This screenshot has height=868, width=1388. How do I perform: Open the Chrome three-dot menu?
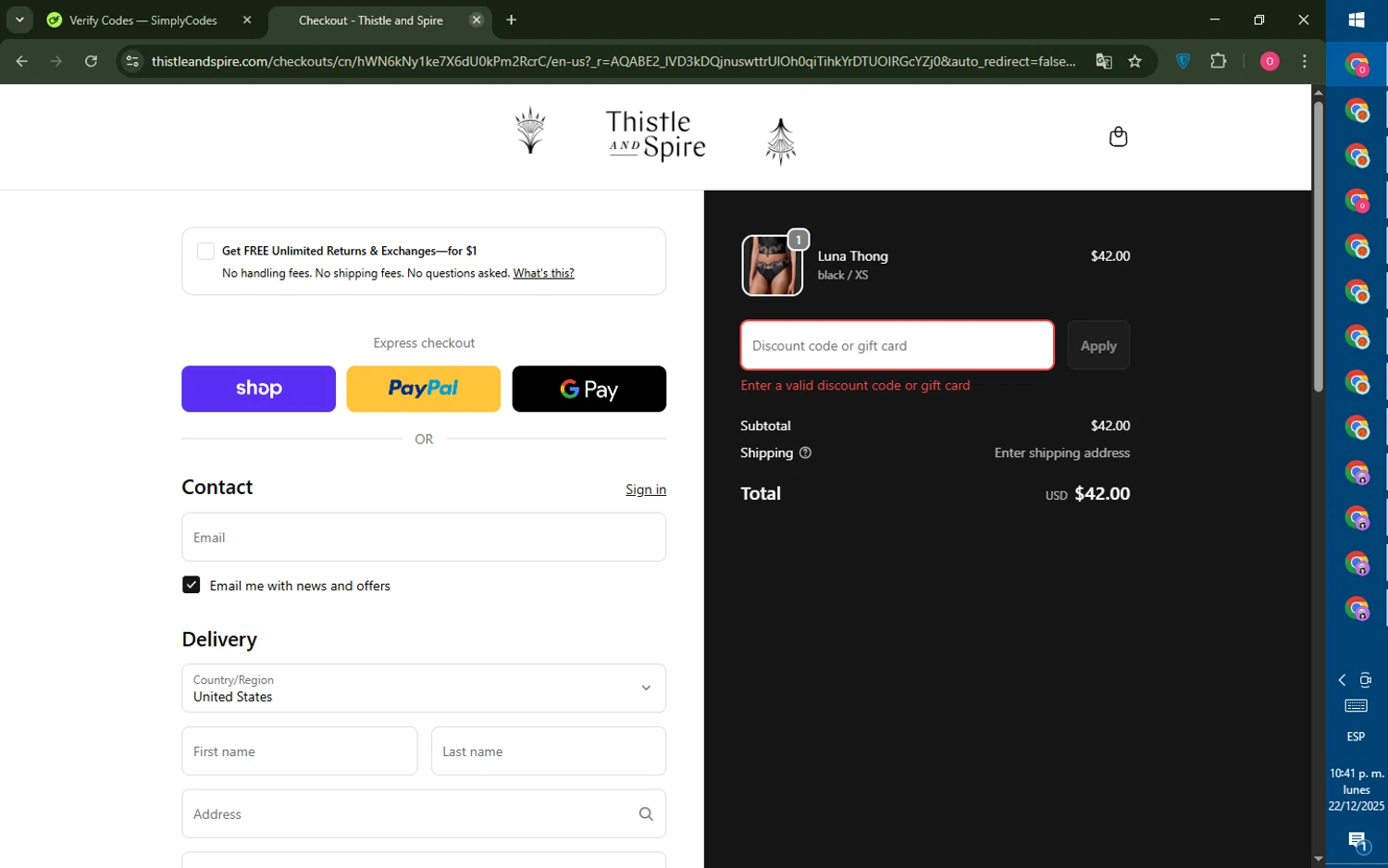tap(1305, 61)
